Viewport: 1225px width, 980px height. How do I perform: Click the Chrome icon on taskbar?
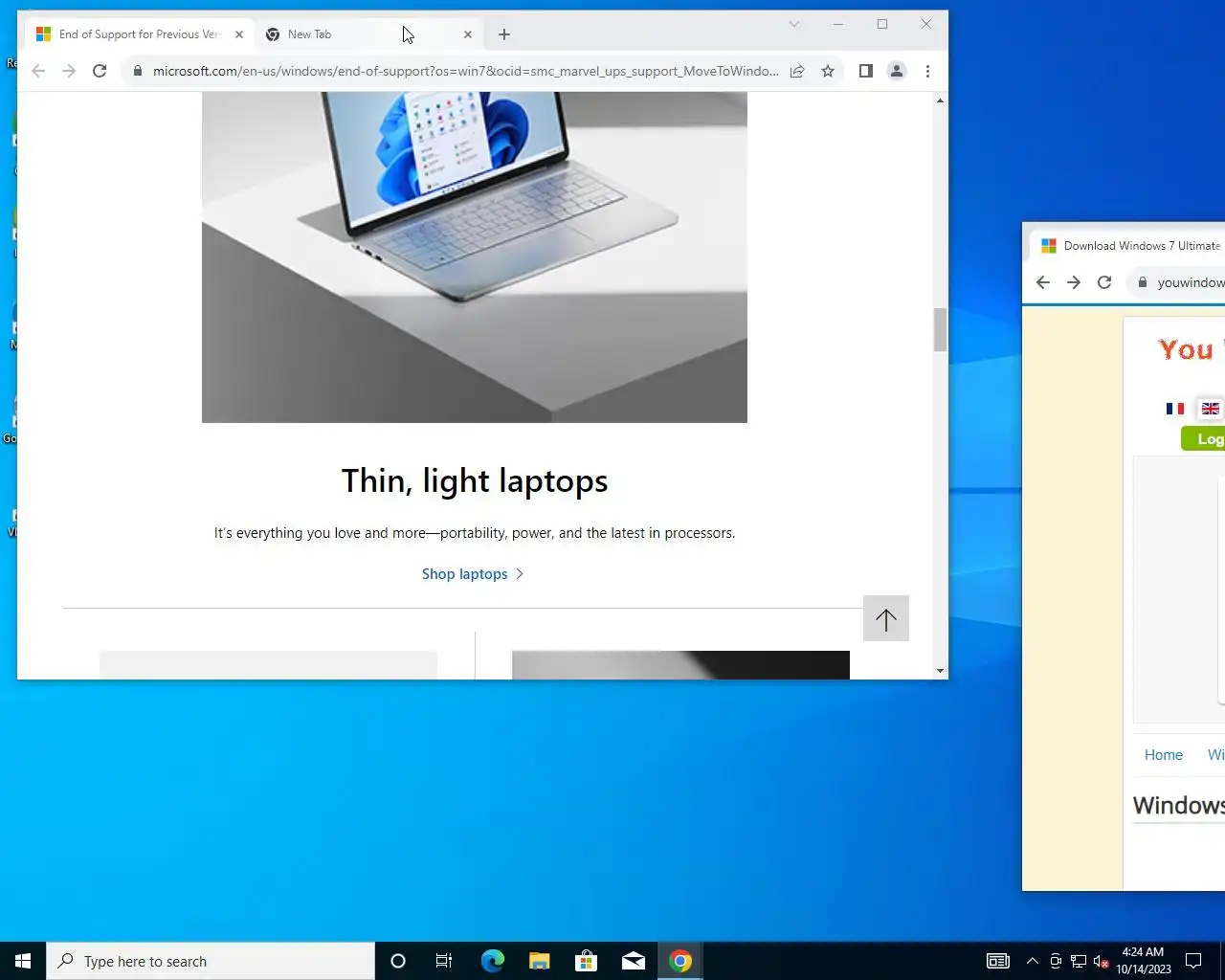680,961
